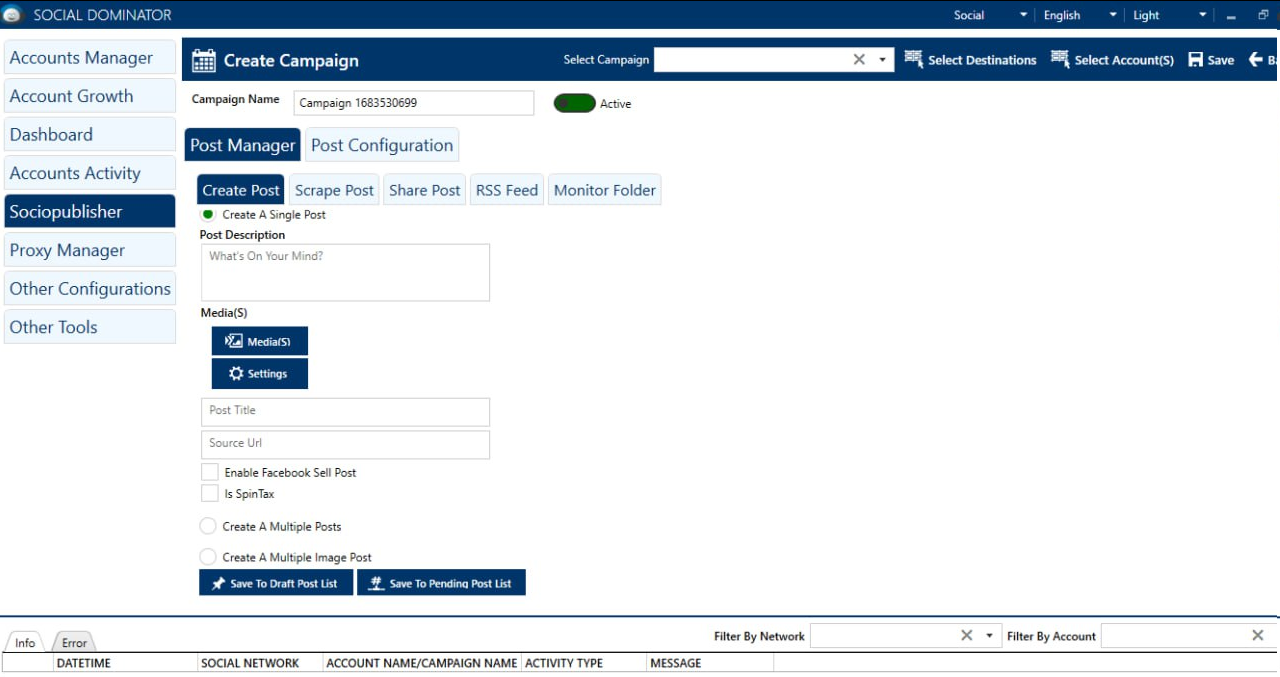Save the campaign using the floppy-disk Save

[1211, 60]
